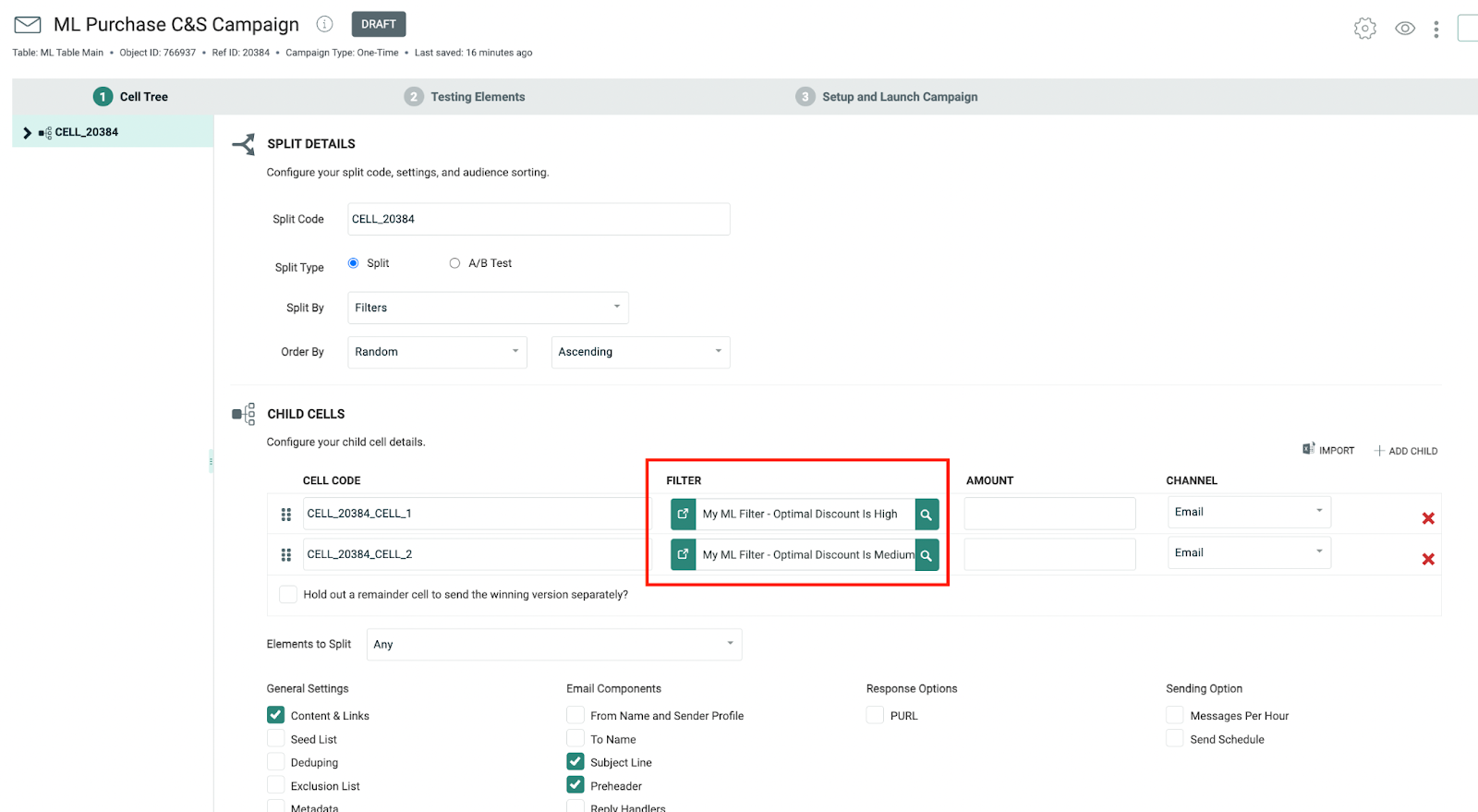This screenshot has height=812, width=1478.
Task: Click the eye preview icon
Action: 1404,29
